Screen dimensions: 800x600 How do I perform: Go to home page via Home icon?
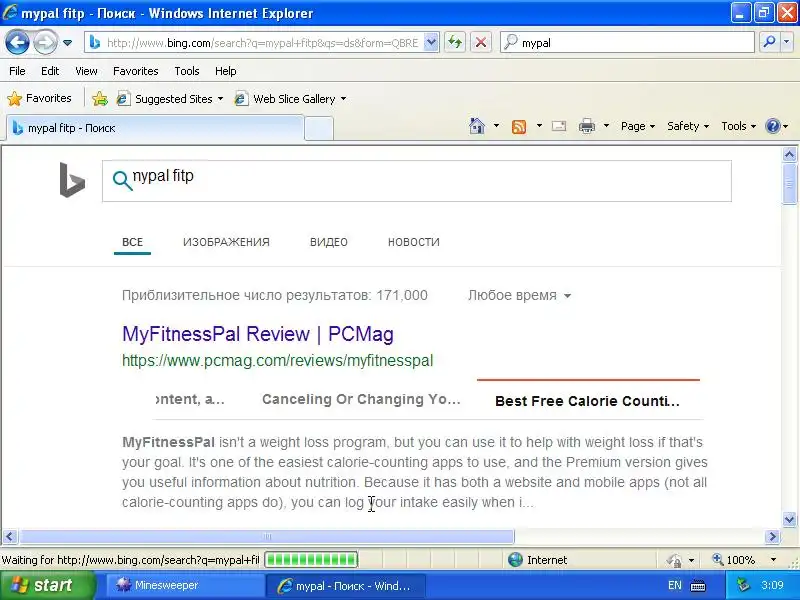tap(477, 126)
